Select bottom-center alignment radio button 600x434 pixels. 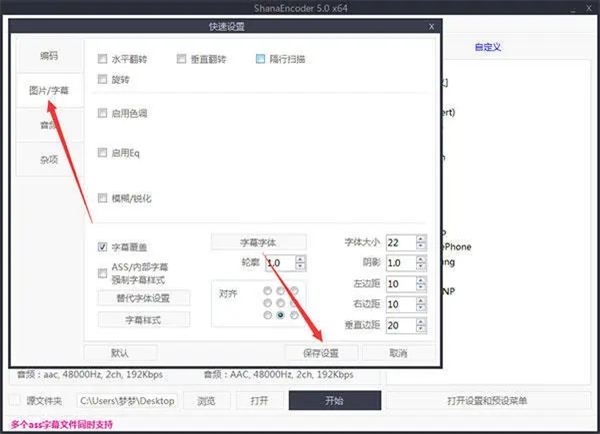(x=281, y=316)
